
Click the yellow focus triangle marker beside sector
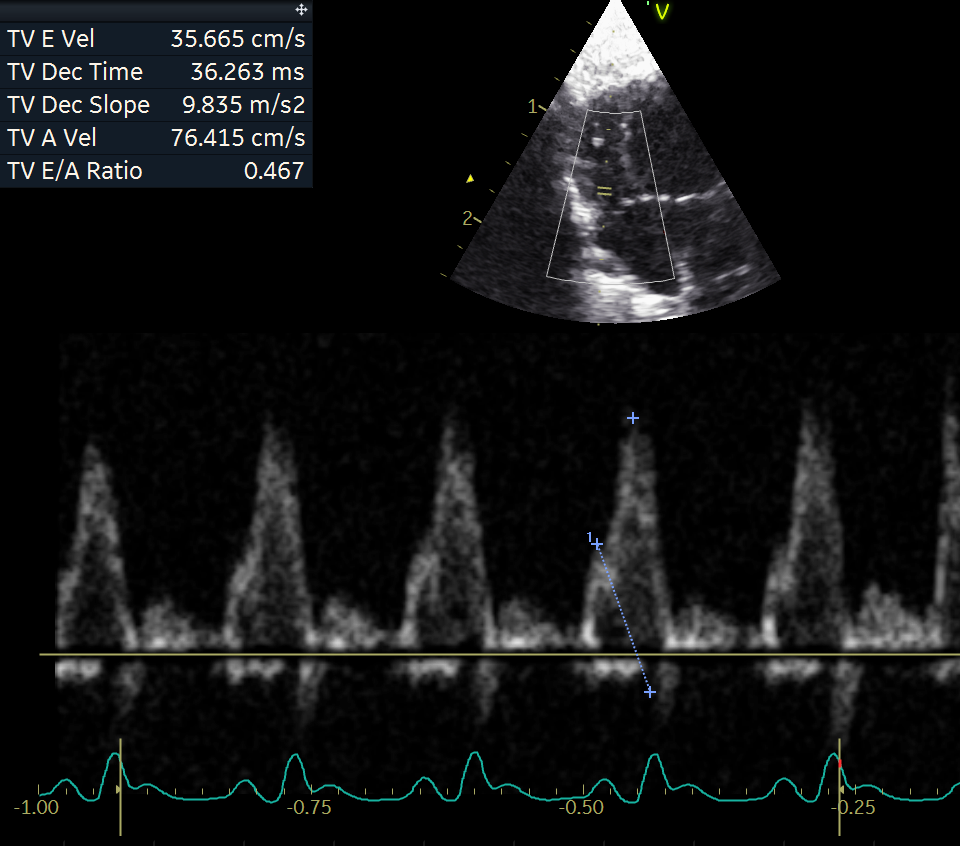point(470,179)
